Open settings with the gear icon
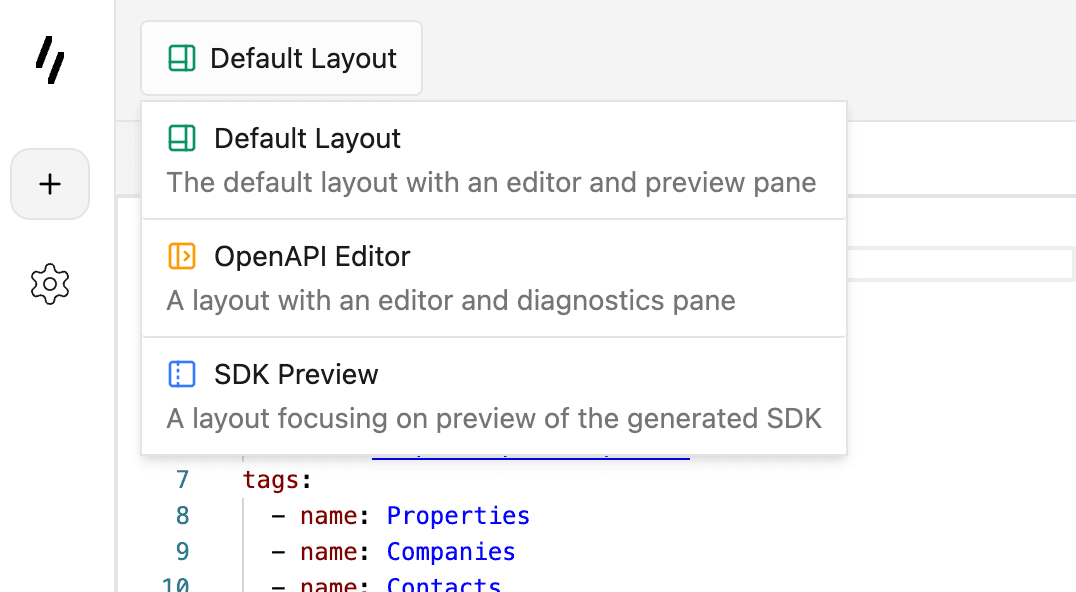Image resolution: width=1076 pixels, height=592 pixels. (50, 284)
